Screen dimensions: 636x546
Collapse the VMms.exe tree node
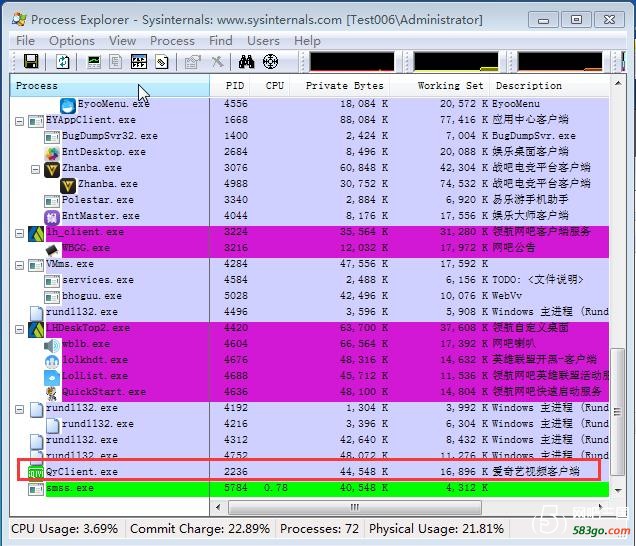coord(19,265)
